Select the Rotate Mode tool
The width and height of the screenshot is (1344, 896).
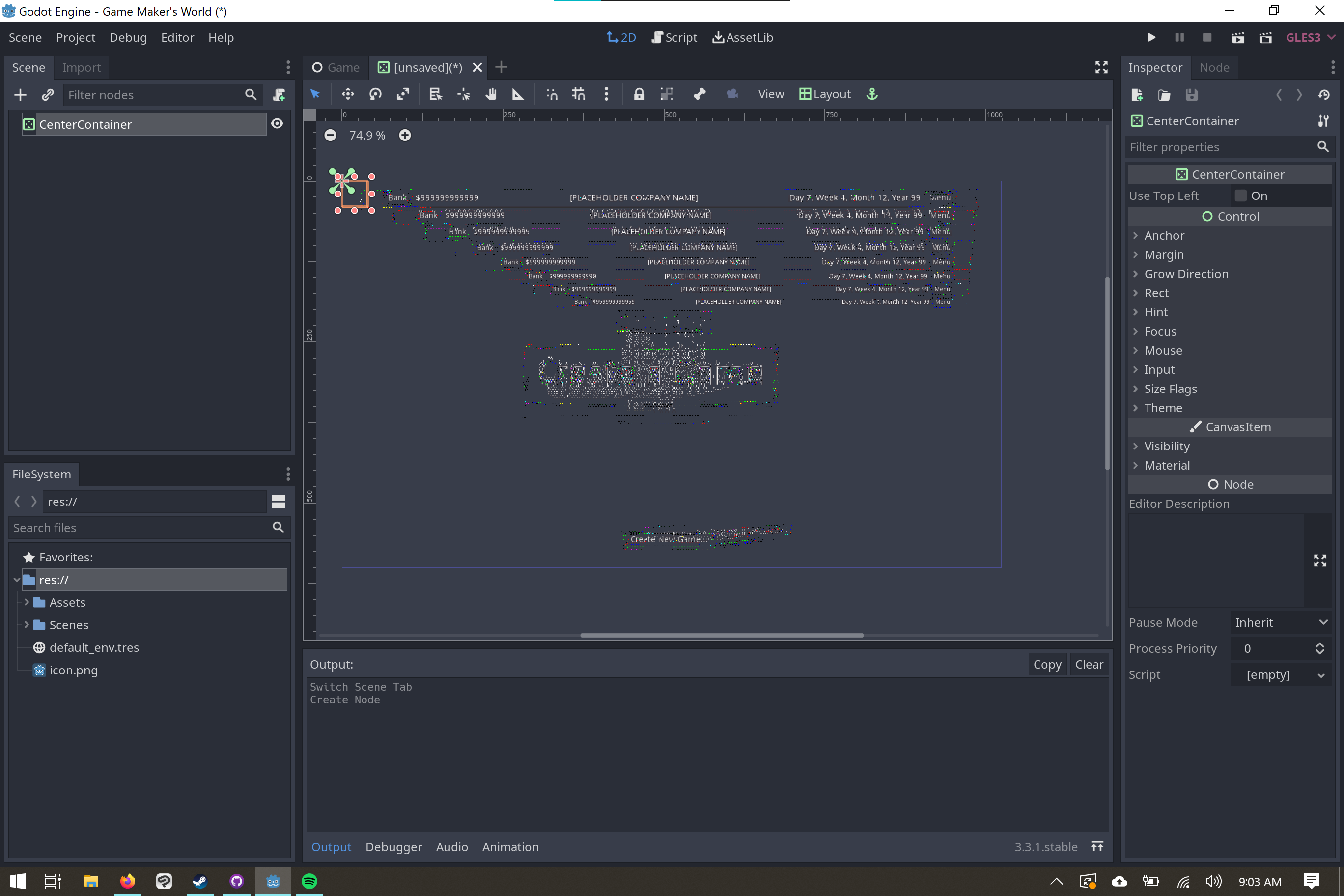click(x=375, y=94)
